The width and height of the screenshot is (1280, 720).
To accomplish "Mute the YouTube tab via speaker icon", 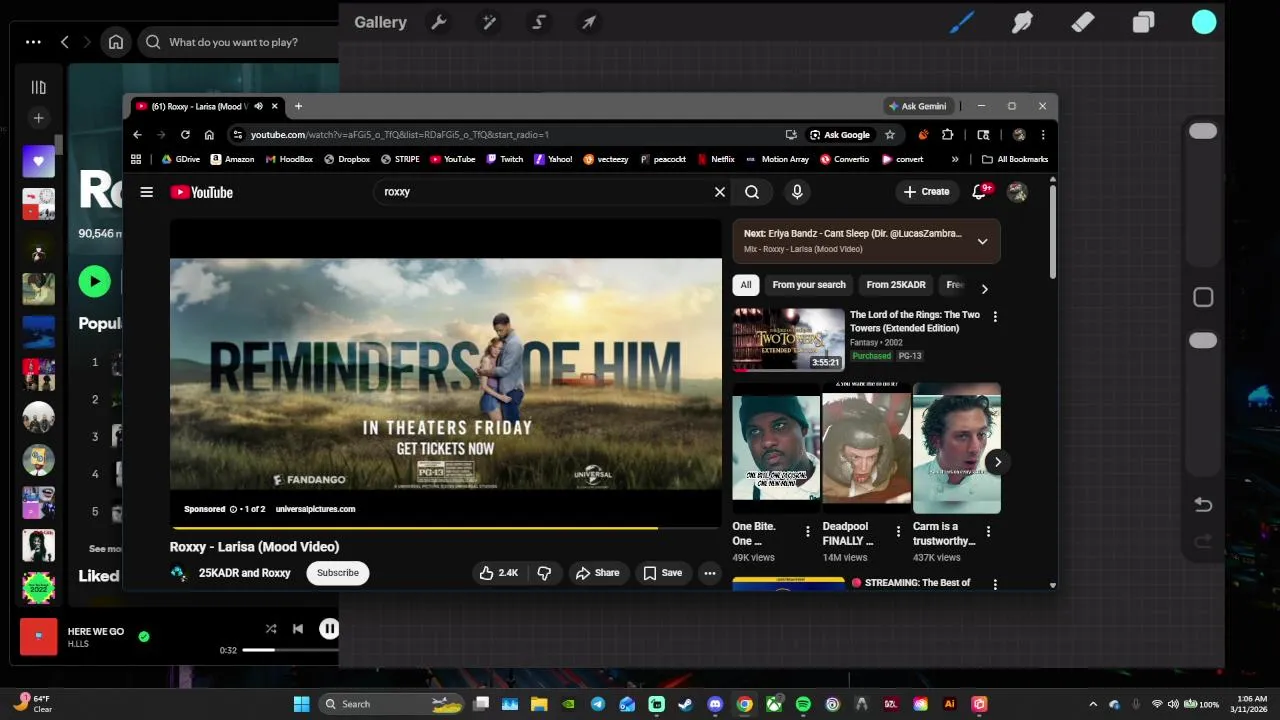I will tap(258, 106).
